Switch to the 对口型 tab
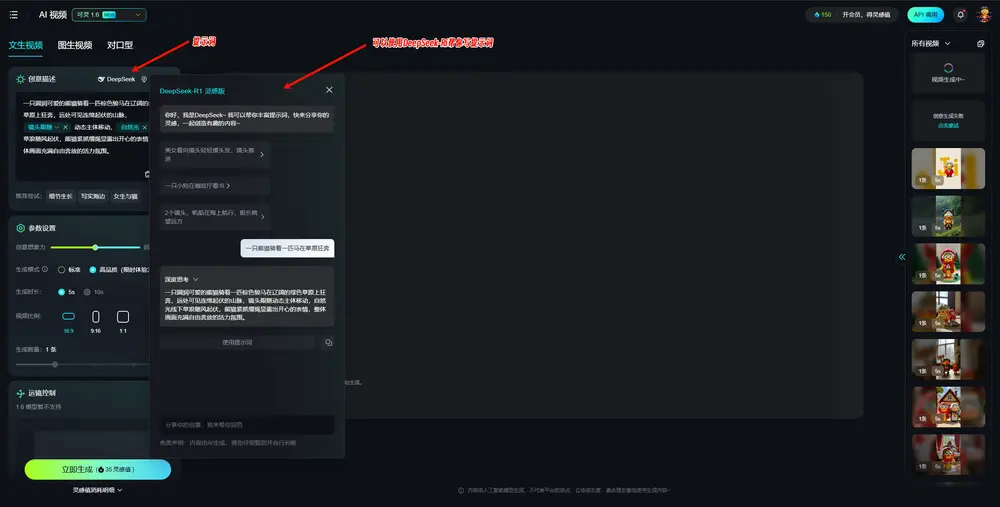The height and width of the screenshot is (507, 1000). click(120, 45)
